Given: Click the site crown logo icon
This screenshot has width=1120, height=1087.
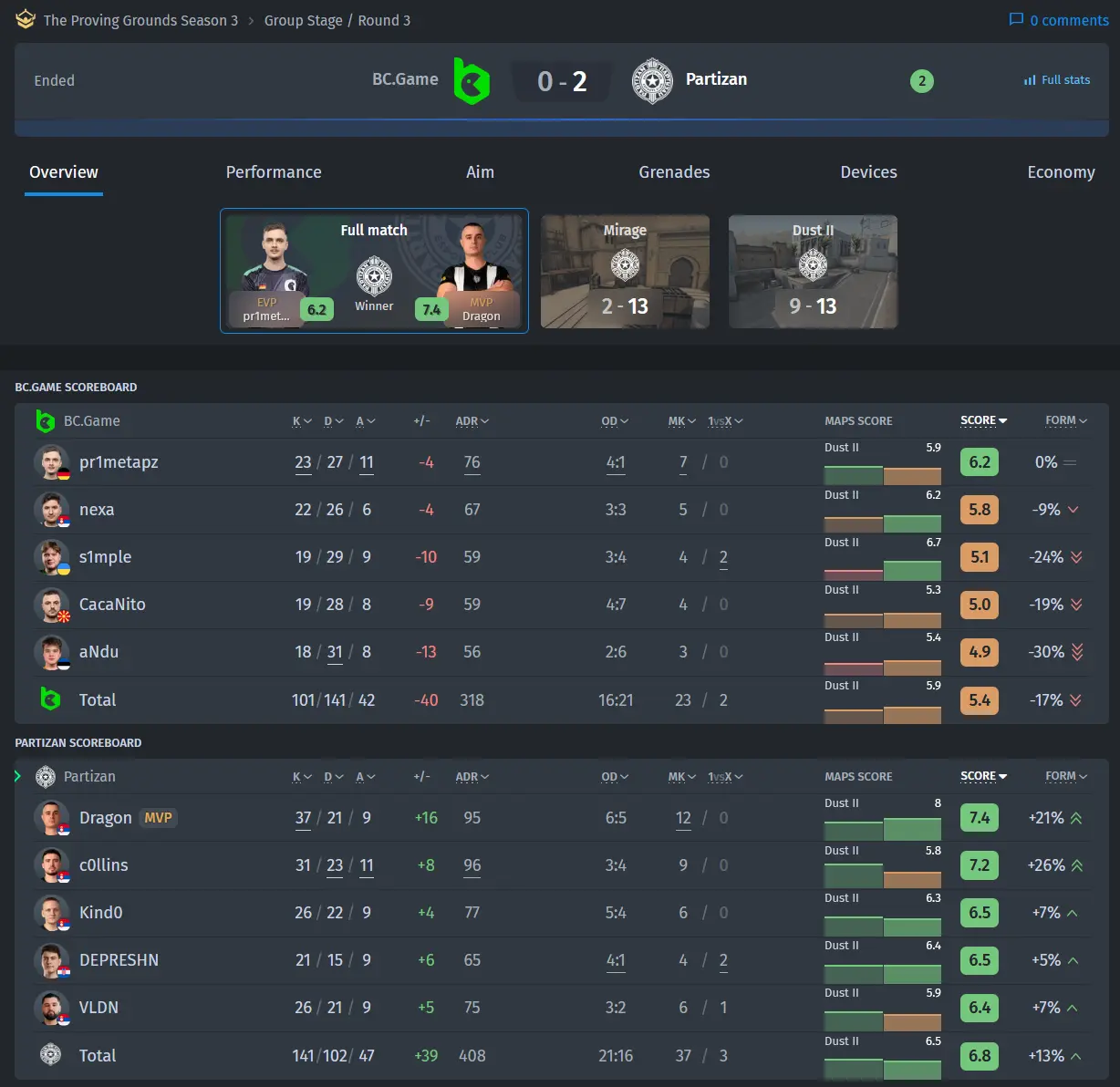Looking at the screenshot, I should coord(26,19).
